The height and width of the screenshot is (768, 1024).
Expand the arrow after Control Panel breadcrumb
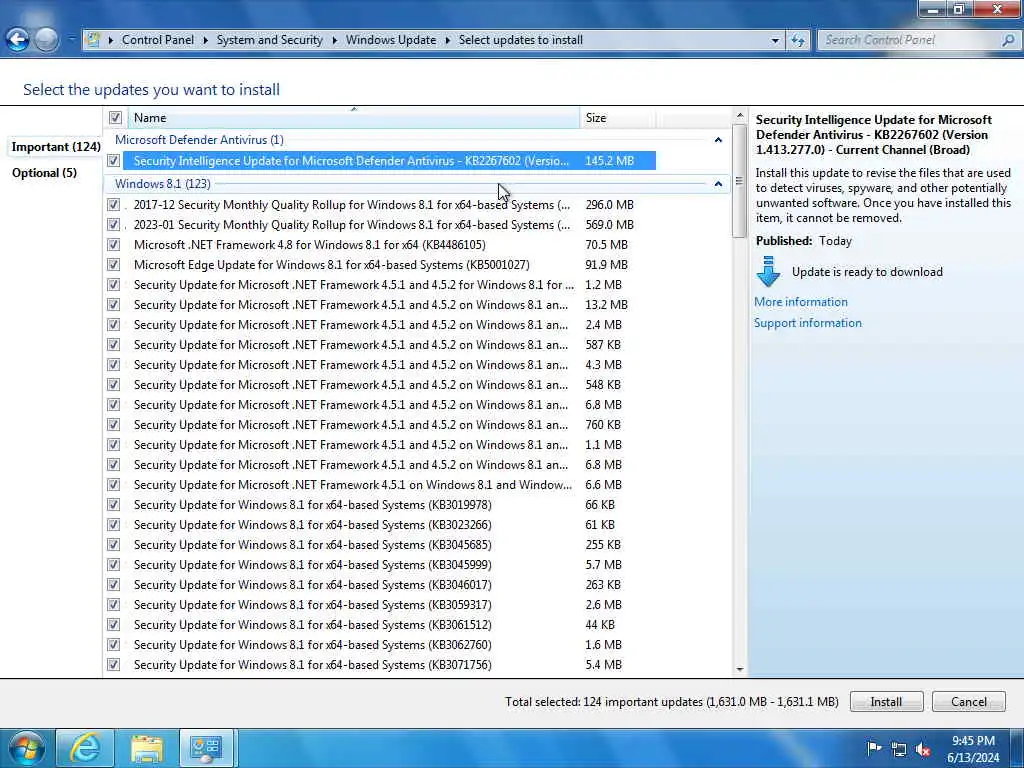pyautogui.click(x=205, y=40)
